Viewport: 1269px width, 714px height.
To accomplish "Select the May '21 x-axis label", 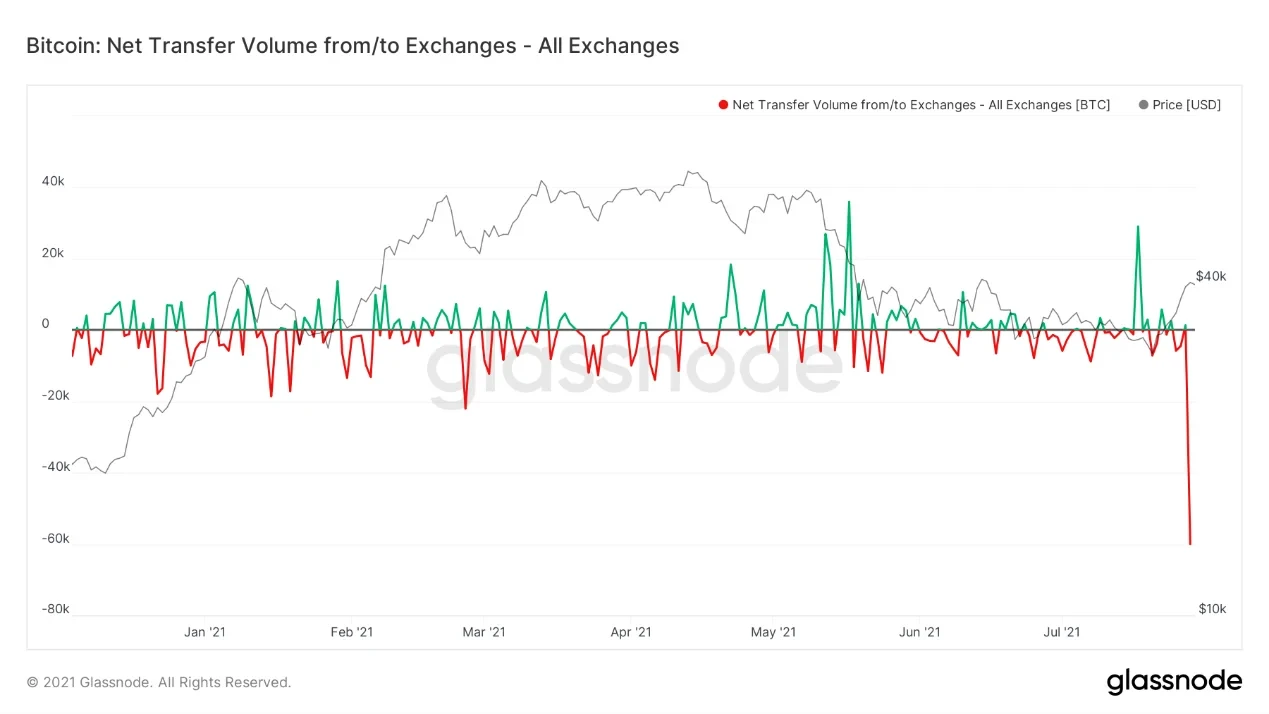I will [773, 632].
